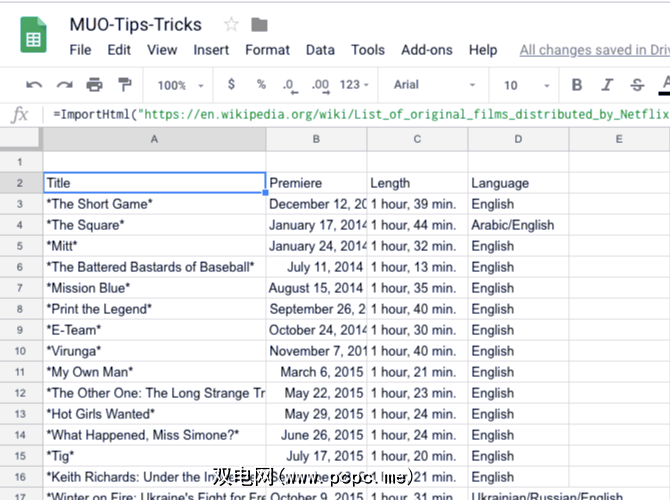Select the Paint format tool
The image size is (670, 500).
pyautogui.click(x=124, y=85)
